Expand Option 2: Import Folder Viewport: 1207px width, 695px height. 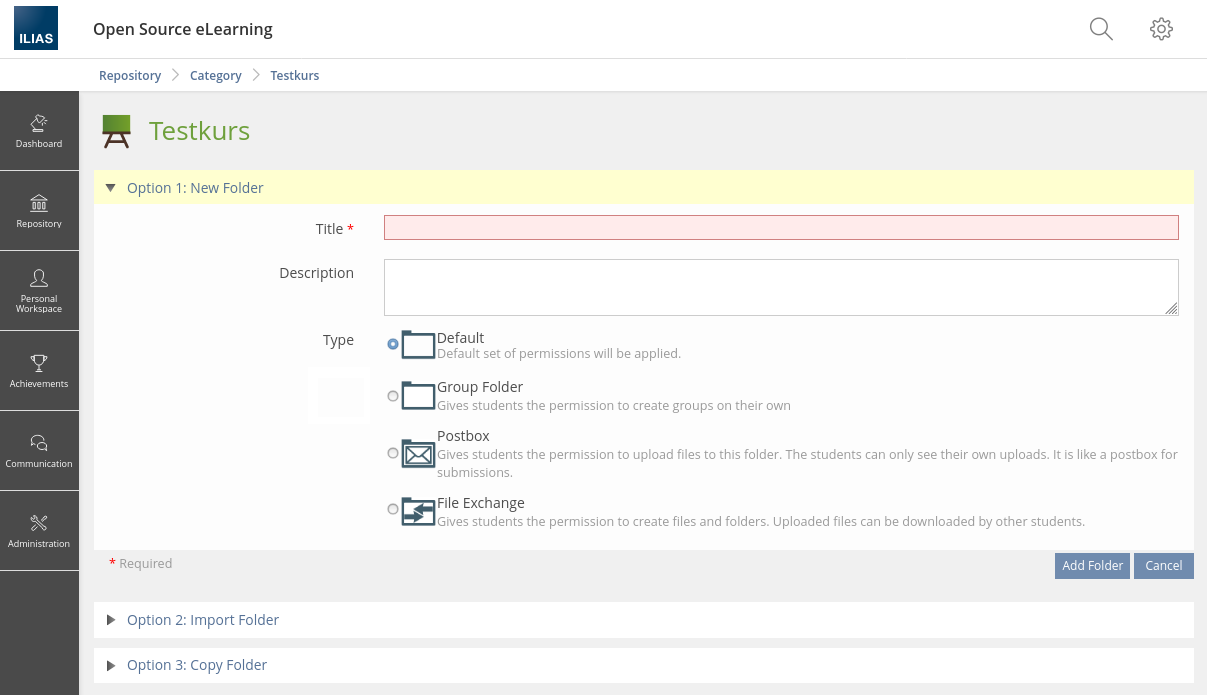tap(202, 620)
